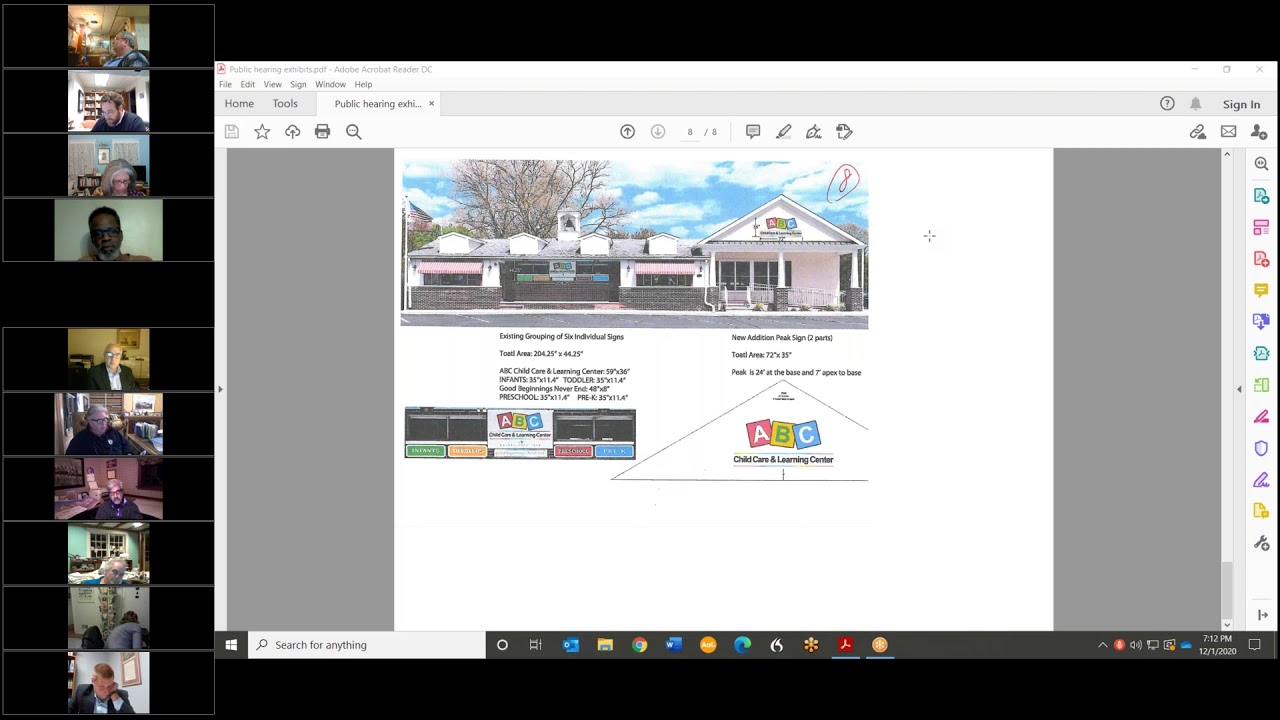
Task: Open Organize Pages tool in right pane
Action: click(1262, 385)
